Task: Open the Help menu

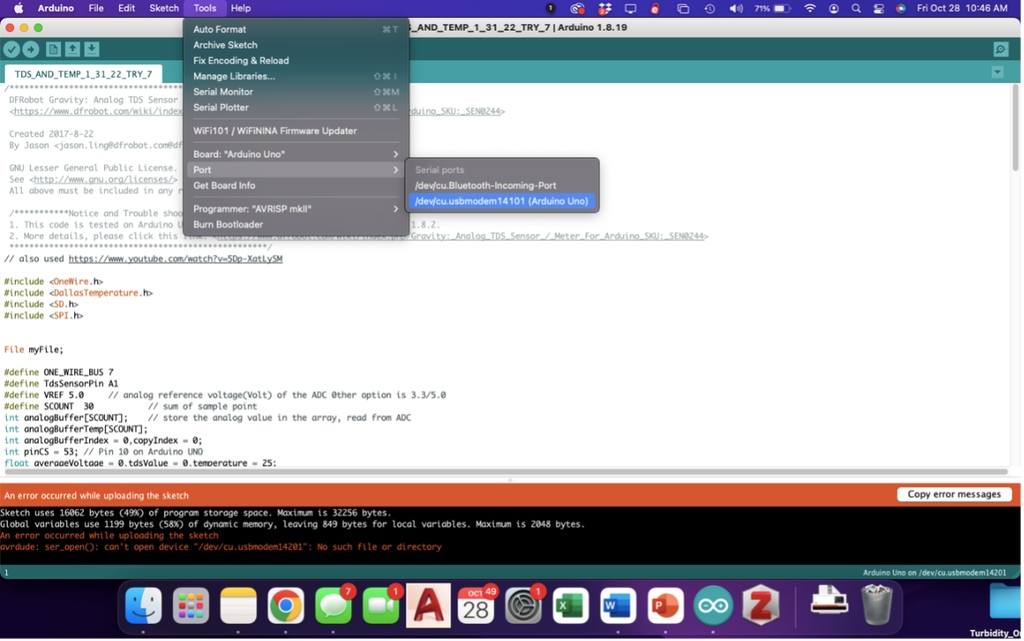Action: pos(240,8)
